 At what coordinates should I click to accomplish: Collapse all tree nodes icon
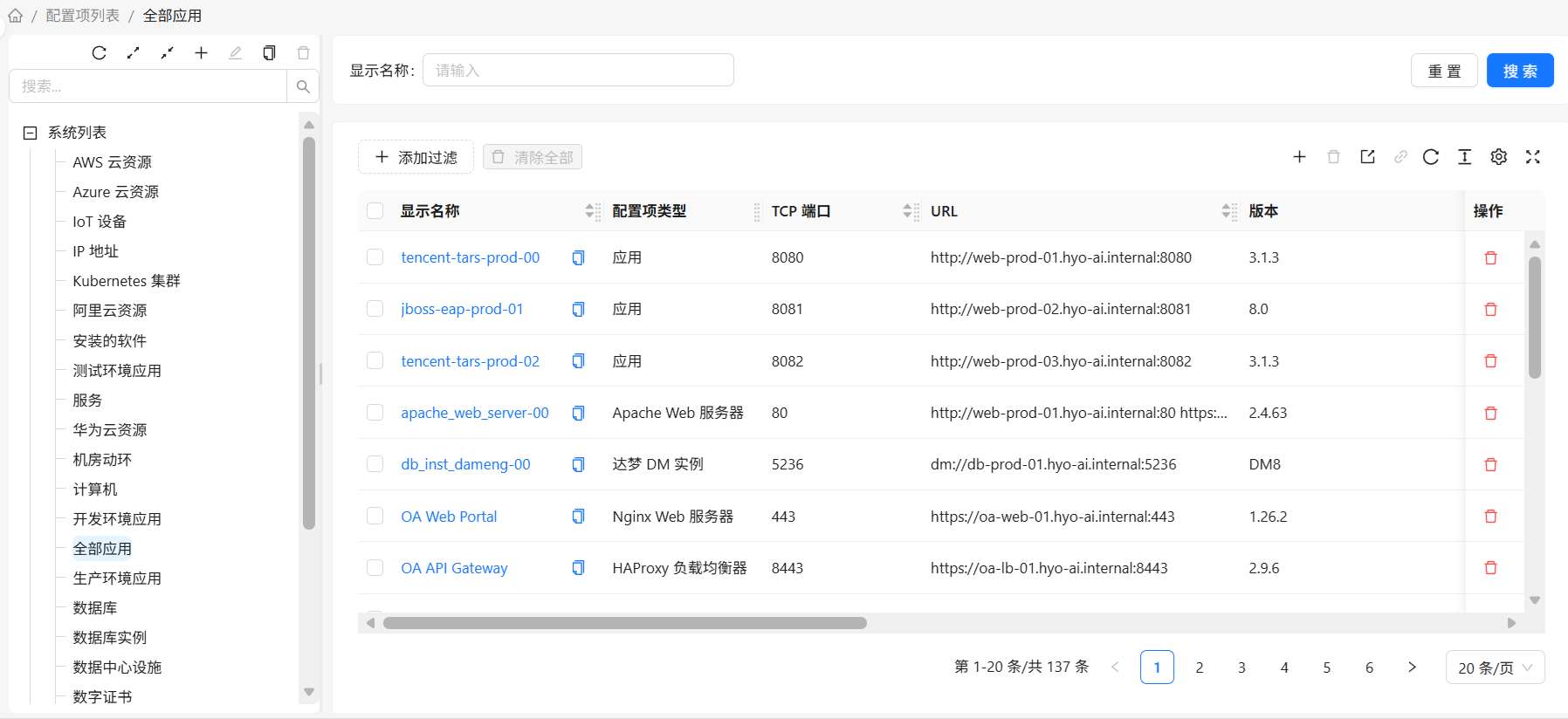coord(167,53)
